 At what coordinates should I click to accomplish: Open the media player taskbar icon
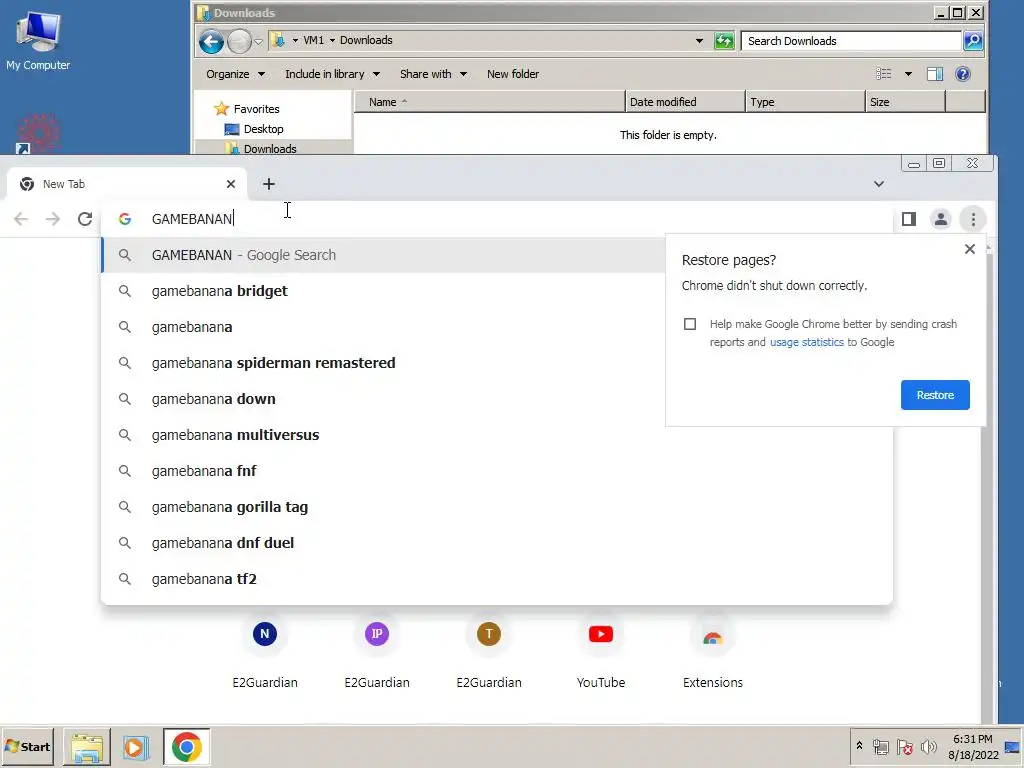coord(136,746)
